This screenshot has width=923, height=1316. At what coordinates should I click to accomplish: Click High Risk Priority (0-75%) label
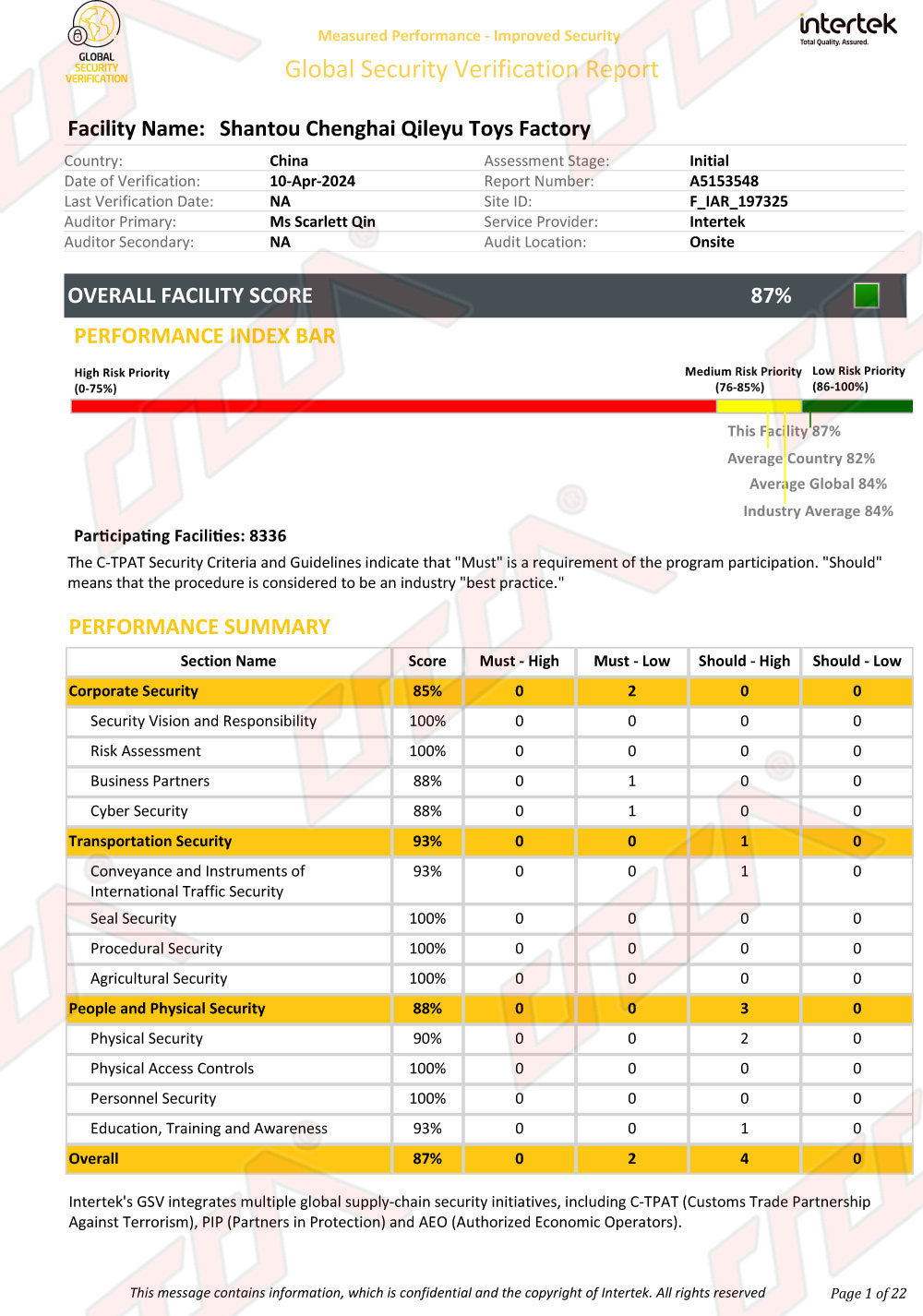click(122, 380)
